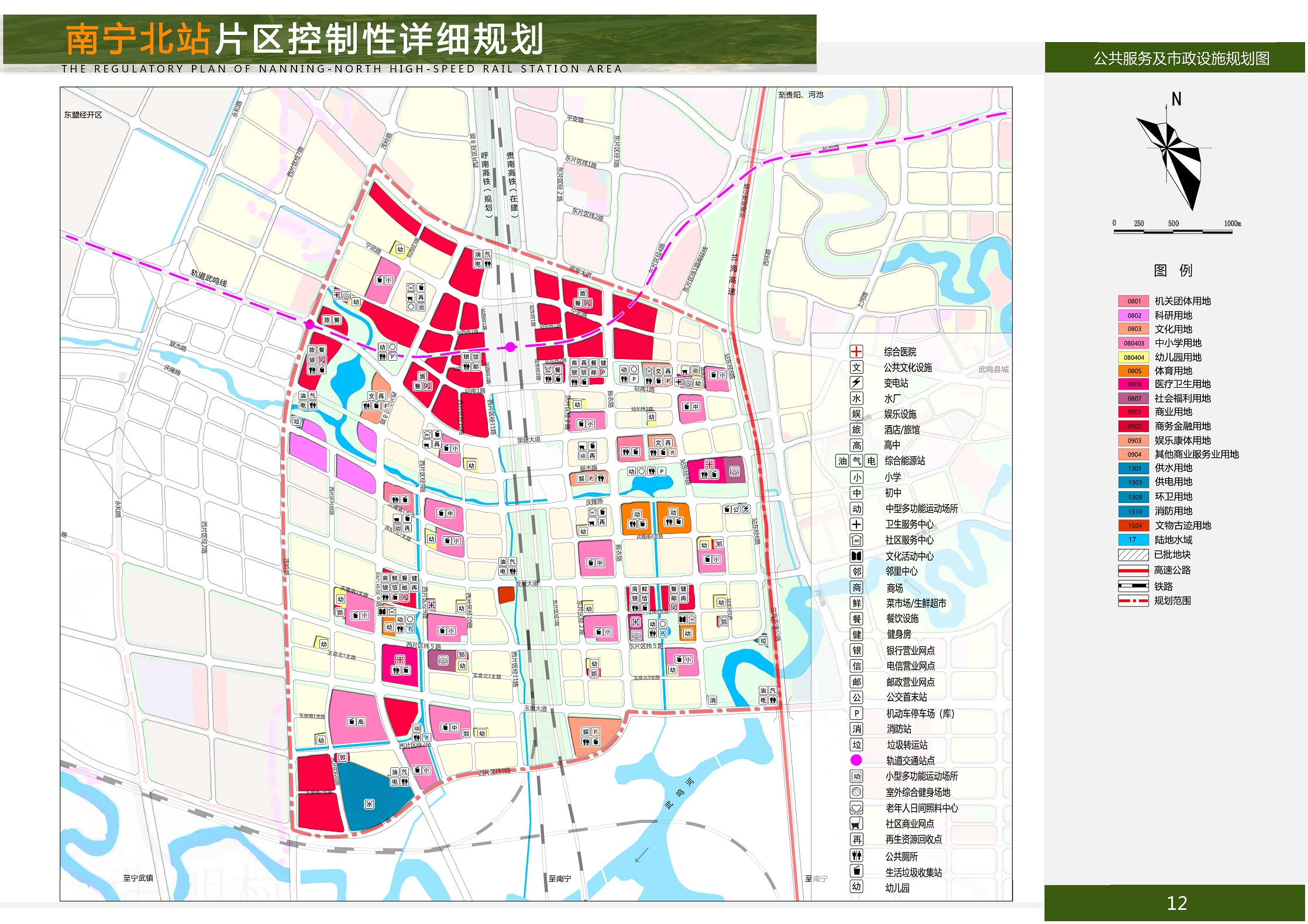Click the blue 17 陆地水域 swatch
Screen dimensions: 1308x924
pos(1134,540)
